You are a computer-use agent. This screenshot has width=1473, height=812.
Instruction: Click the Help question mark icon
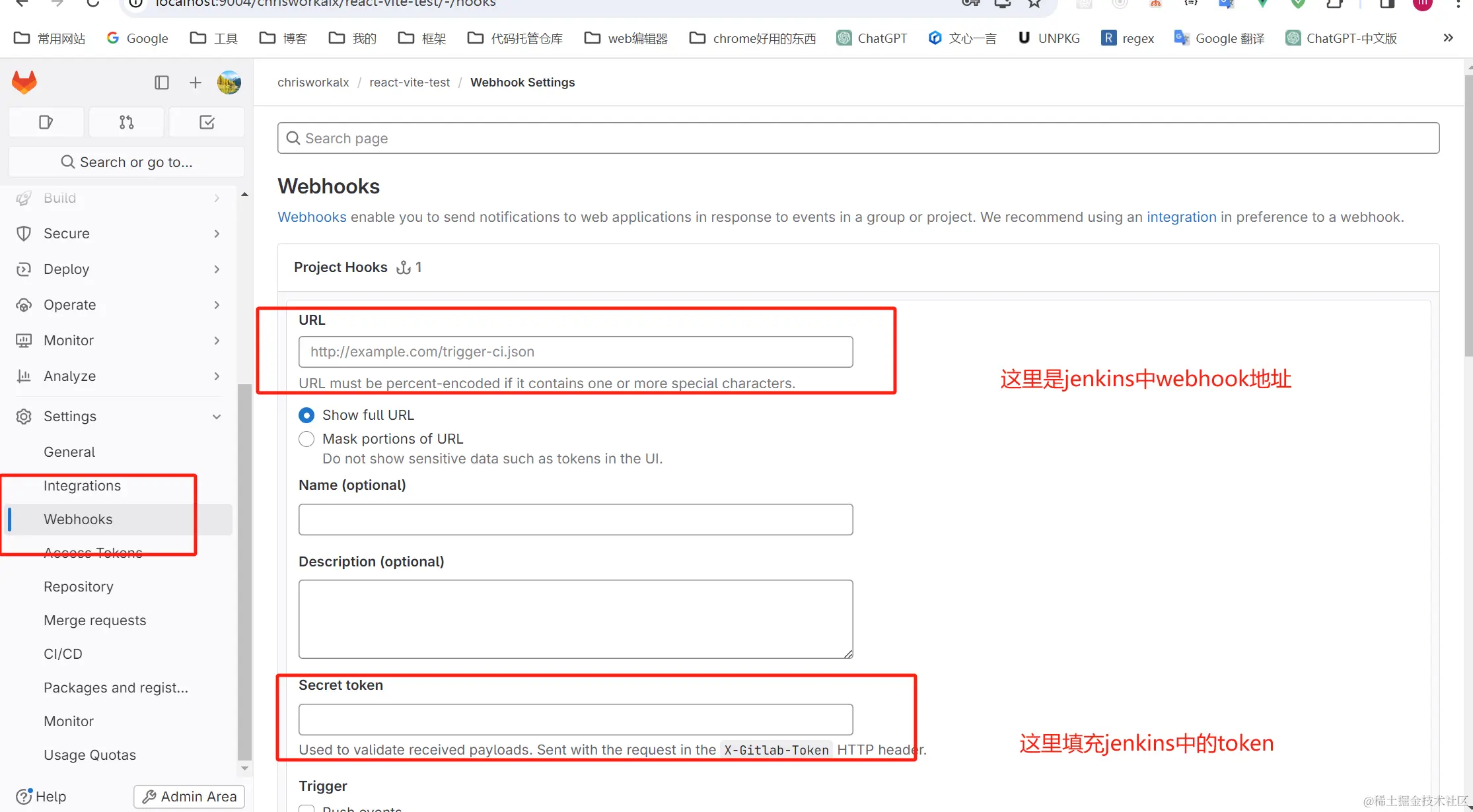click(24, 796)
